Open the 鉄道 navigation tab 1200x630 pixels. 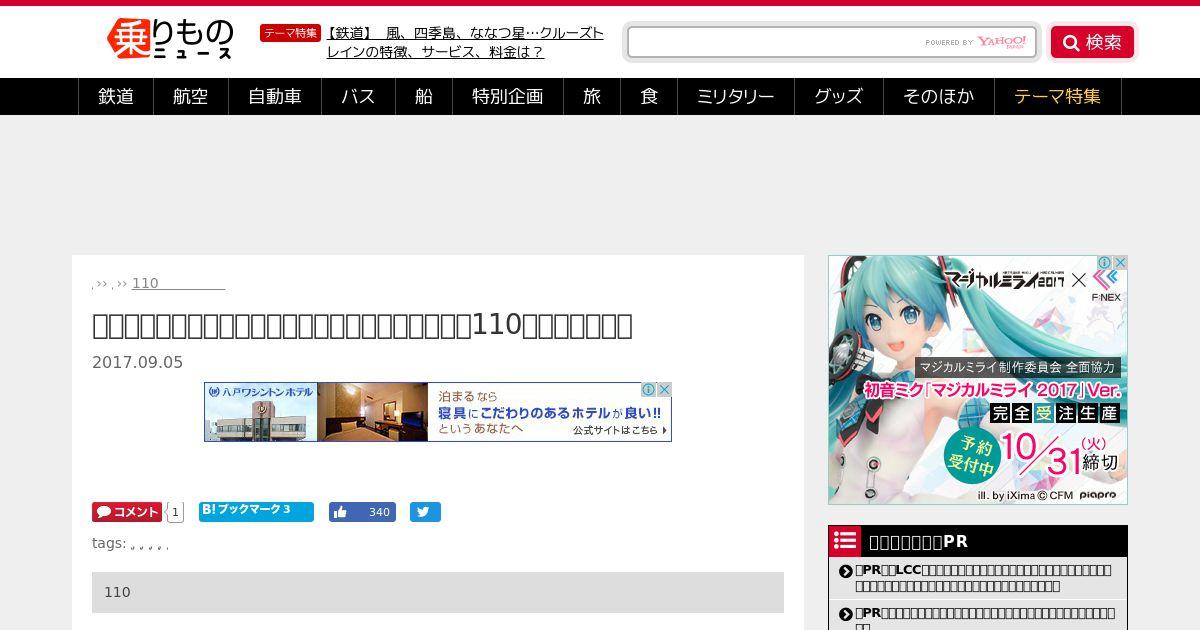(116, 96)
